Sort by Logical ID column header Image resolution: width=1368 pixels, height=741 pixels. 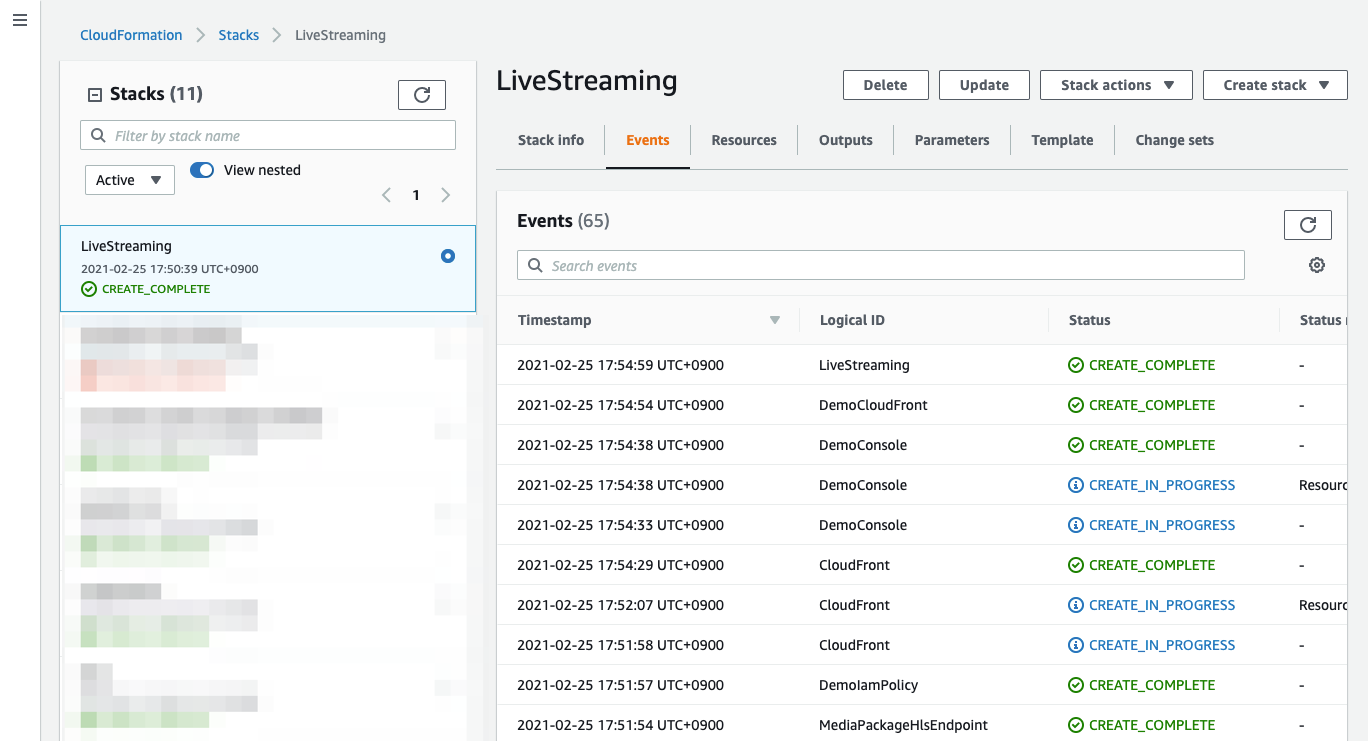click(x=852, y=320)
